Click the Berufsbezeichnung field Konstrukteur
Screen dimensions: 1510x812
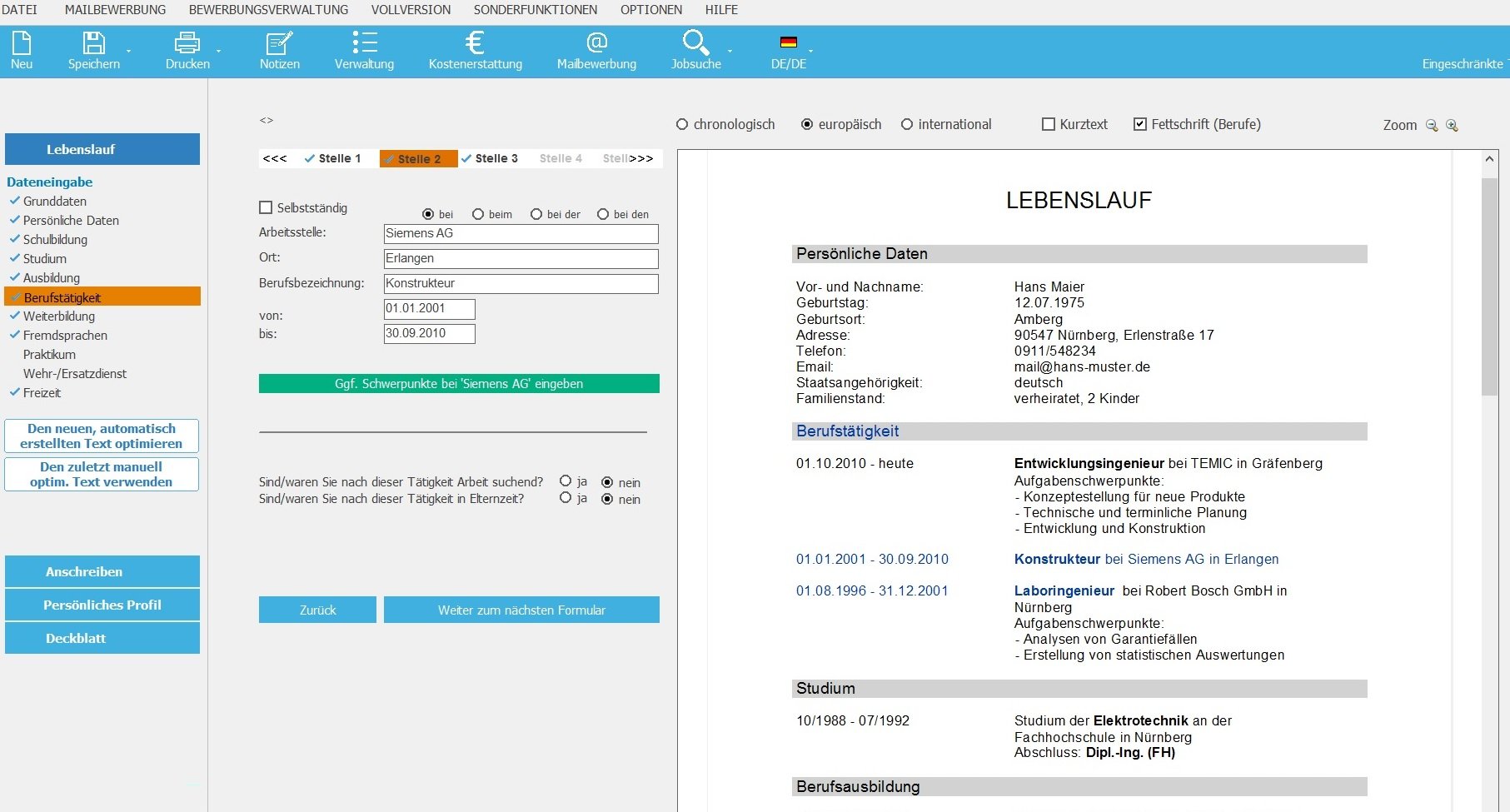(x=521, y=284)
